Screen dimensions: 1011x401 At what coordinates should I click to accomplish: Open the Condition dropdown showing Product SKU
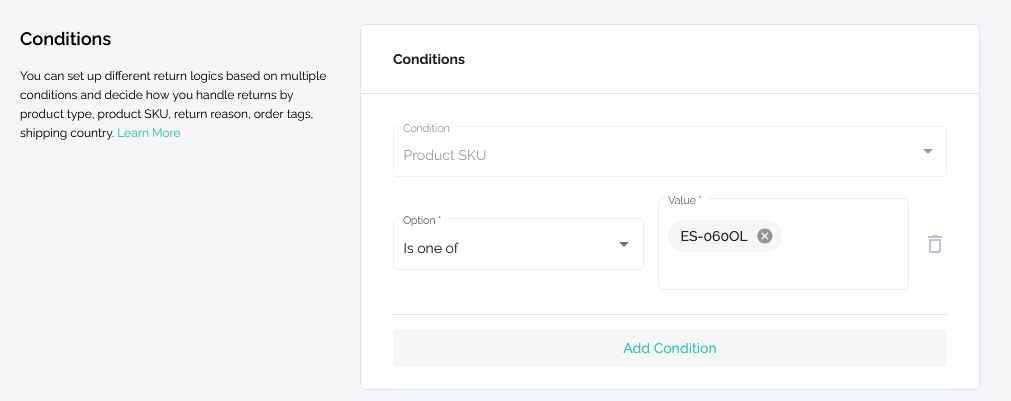click(669, 152)
